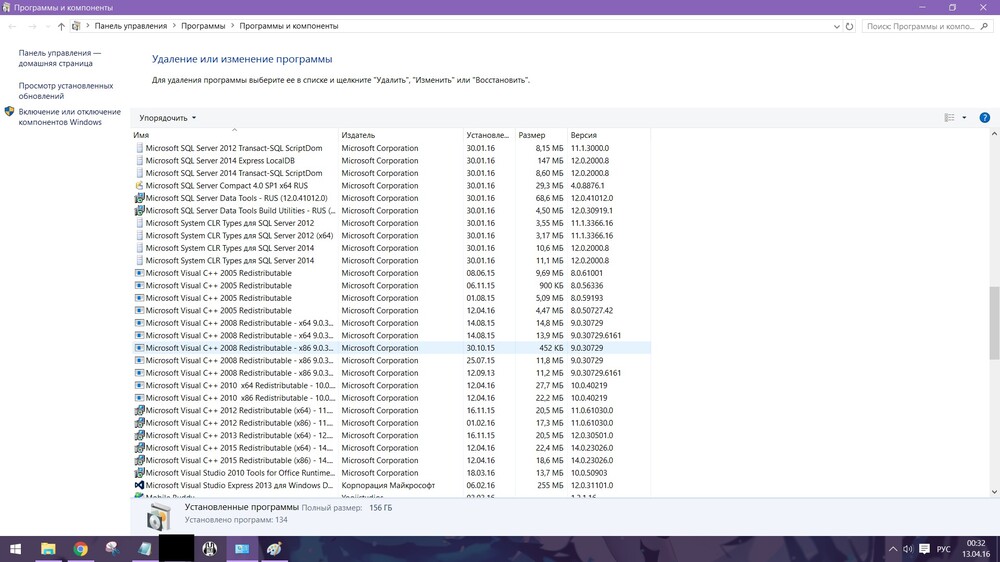Click the Корпорация Майкрософт publisher cell
Screen dimensions: 1000x562
point(388,485)
